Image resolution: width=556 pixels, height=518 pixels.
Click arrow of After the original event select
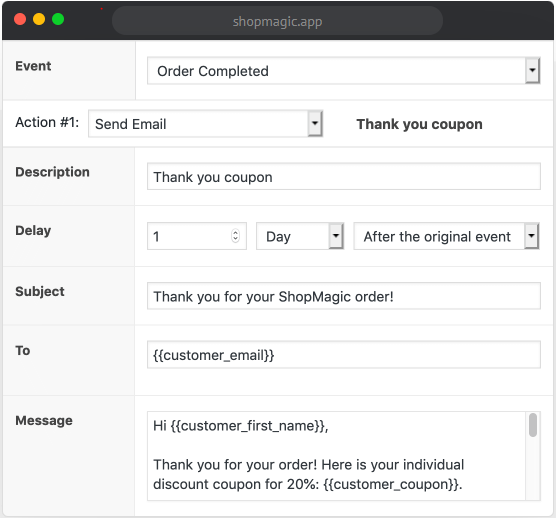[532, 236]
